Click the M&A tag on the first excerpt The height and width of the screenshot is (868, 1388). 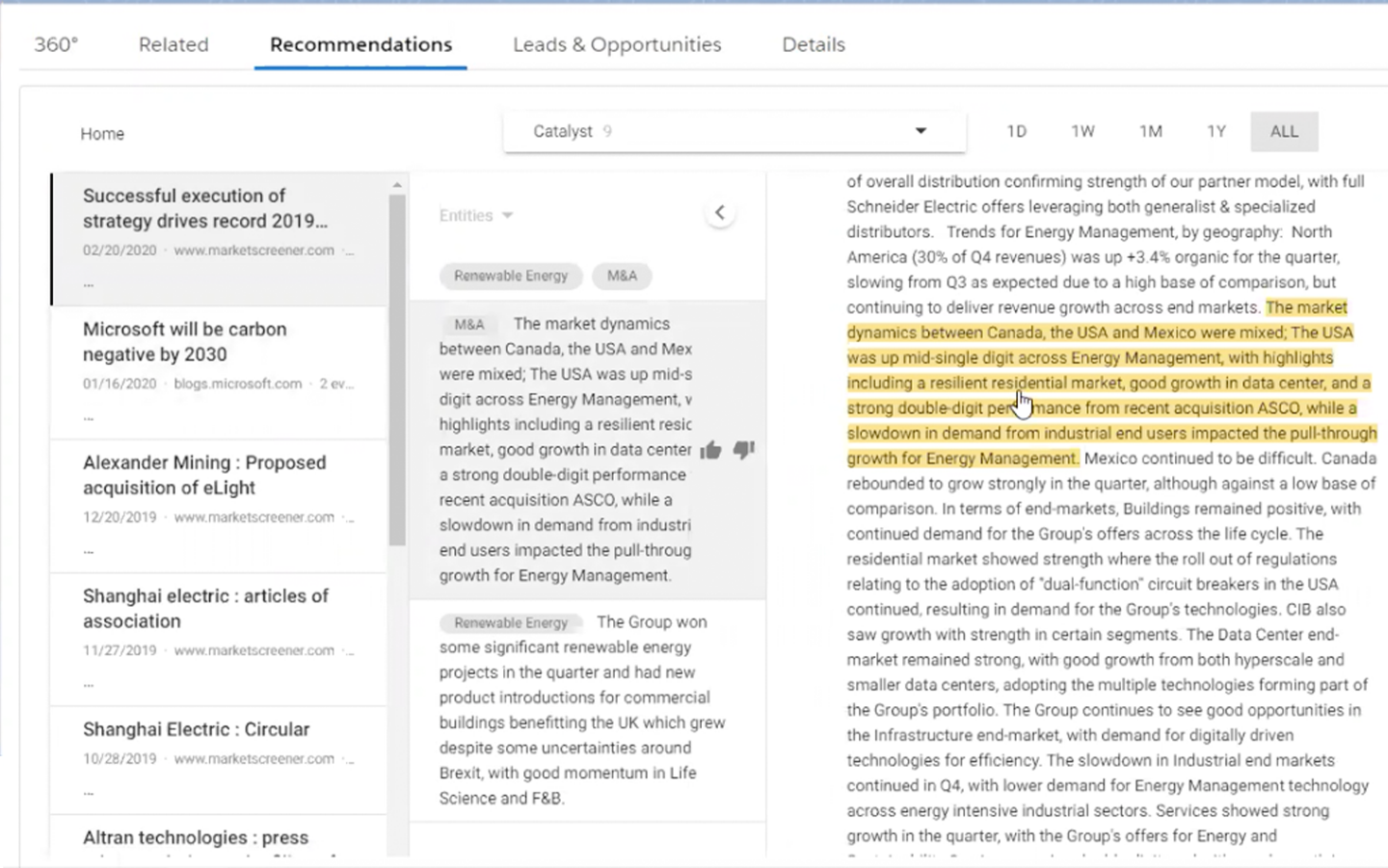(469, 325)
